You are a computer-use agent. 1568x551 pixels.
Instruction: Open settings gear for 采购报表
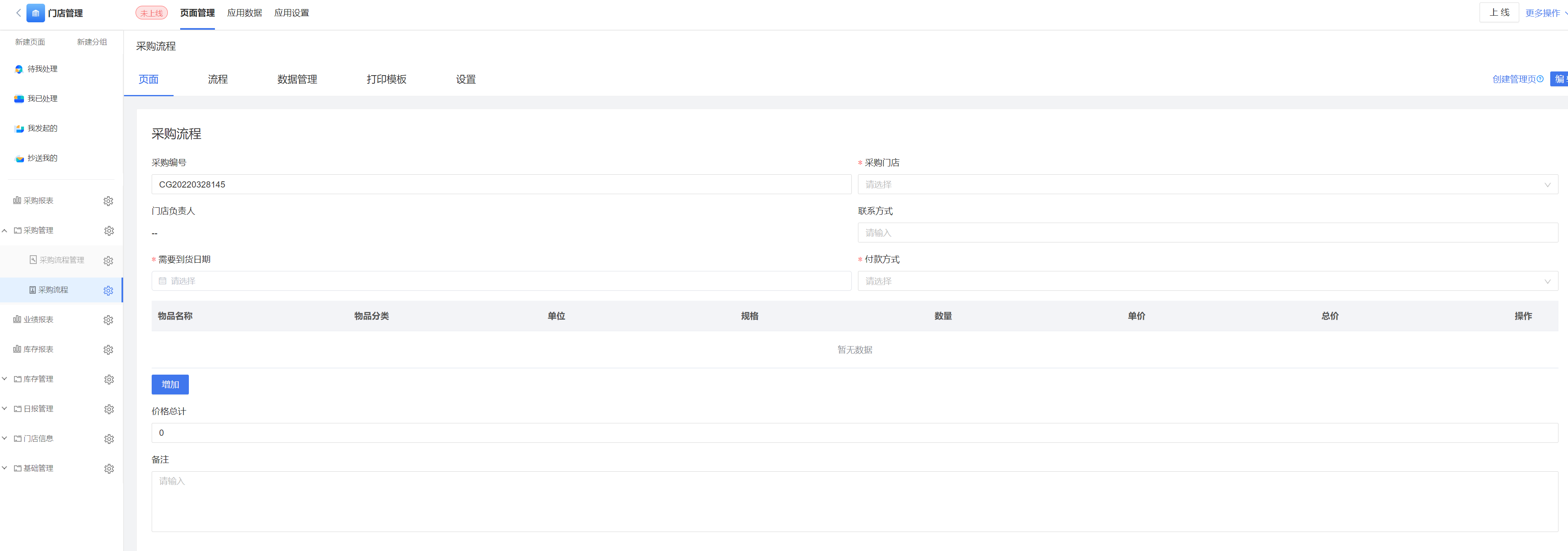click(x=108, y=201)
